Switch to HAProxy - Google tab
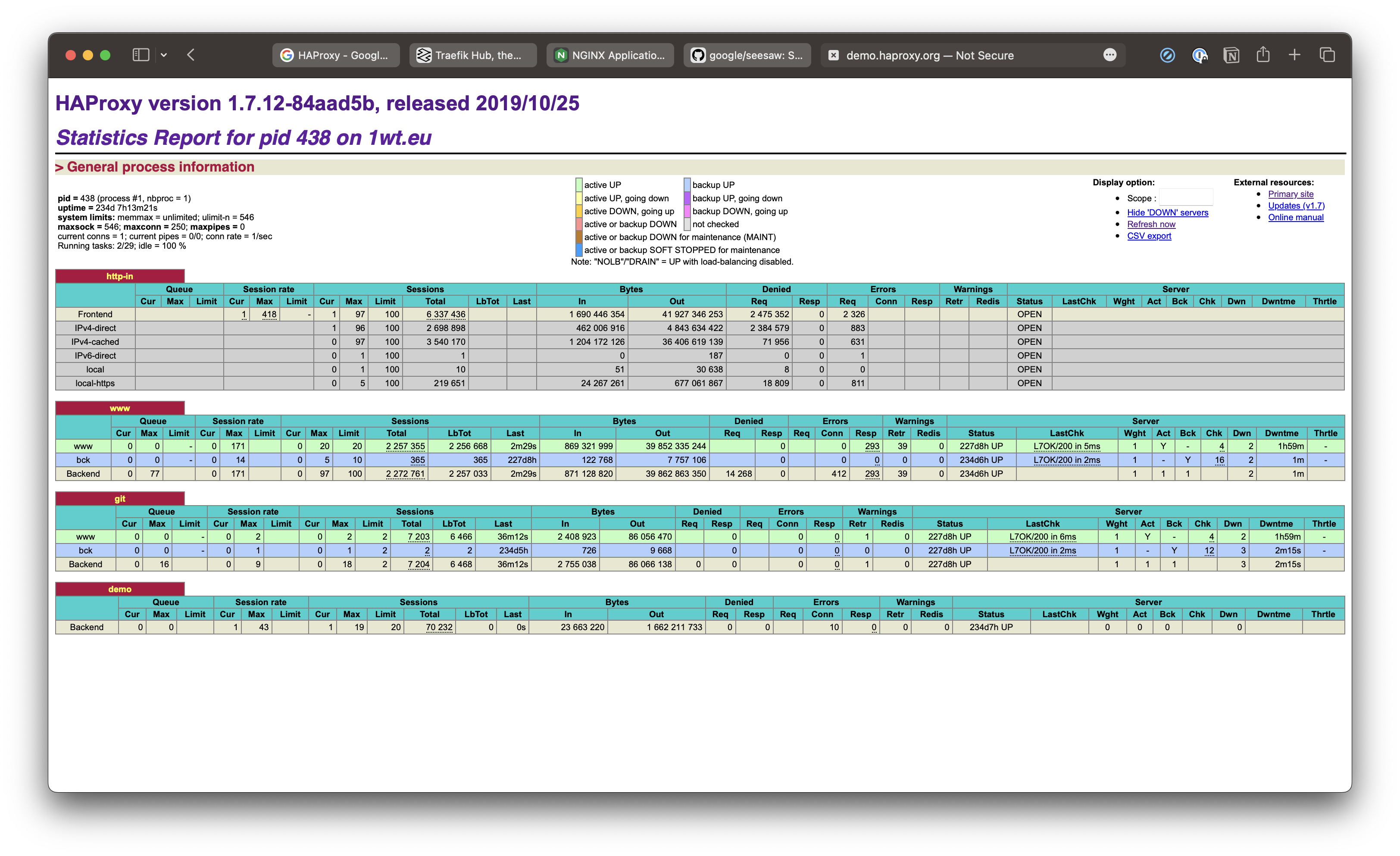This screenshot has height=856, width=1400. [336, 55]
